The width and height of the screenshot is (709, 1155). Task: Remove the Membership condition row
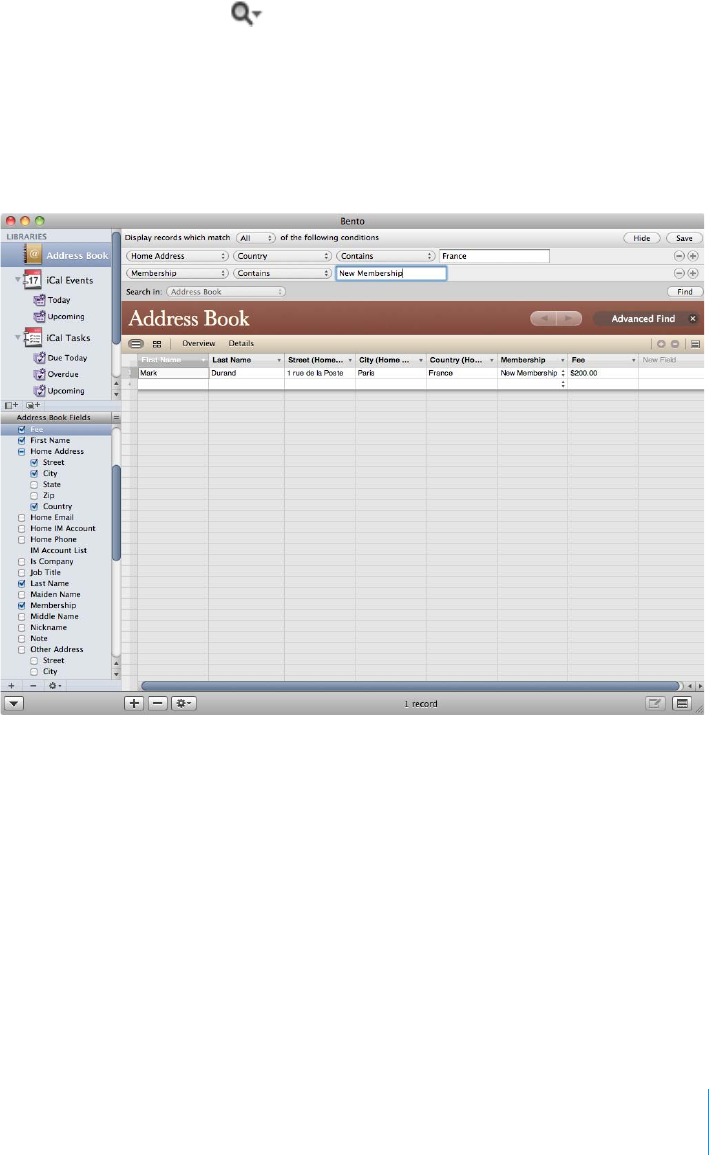[x=680, y=273]
